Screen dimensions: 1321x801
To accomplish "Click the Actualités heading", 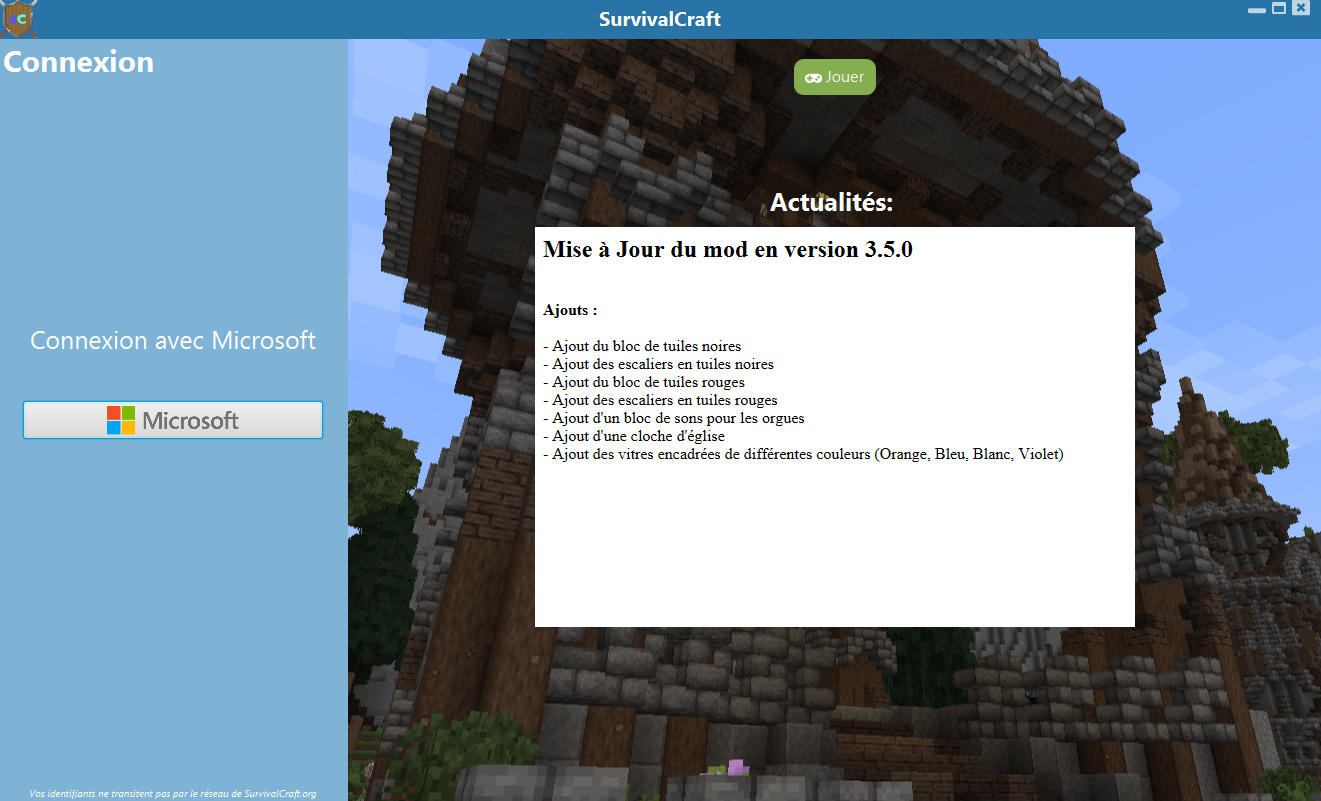I will tap(832, 203).
